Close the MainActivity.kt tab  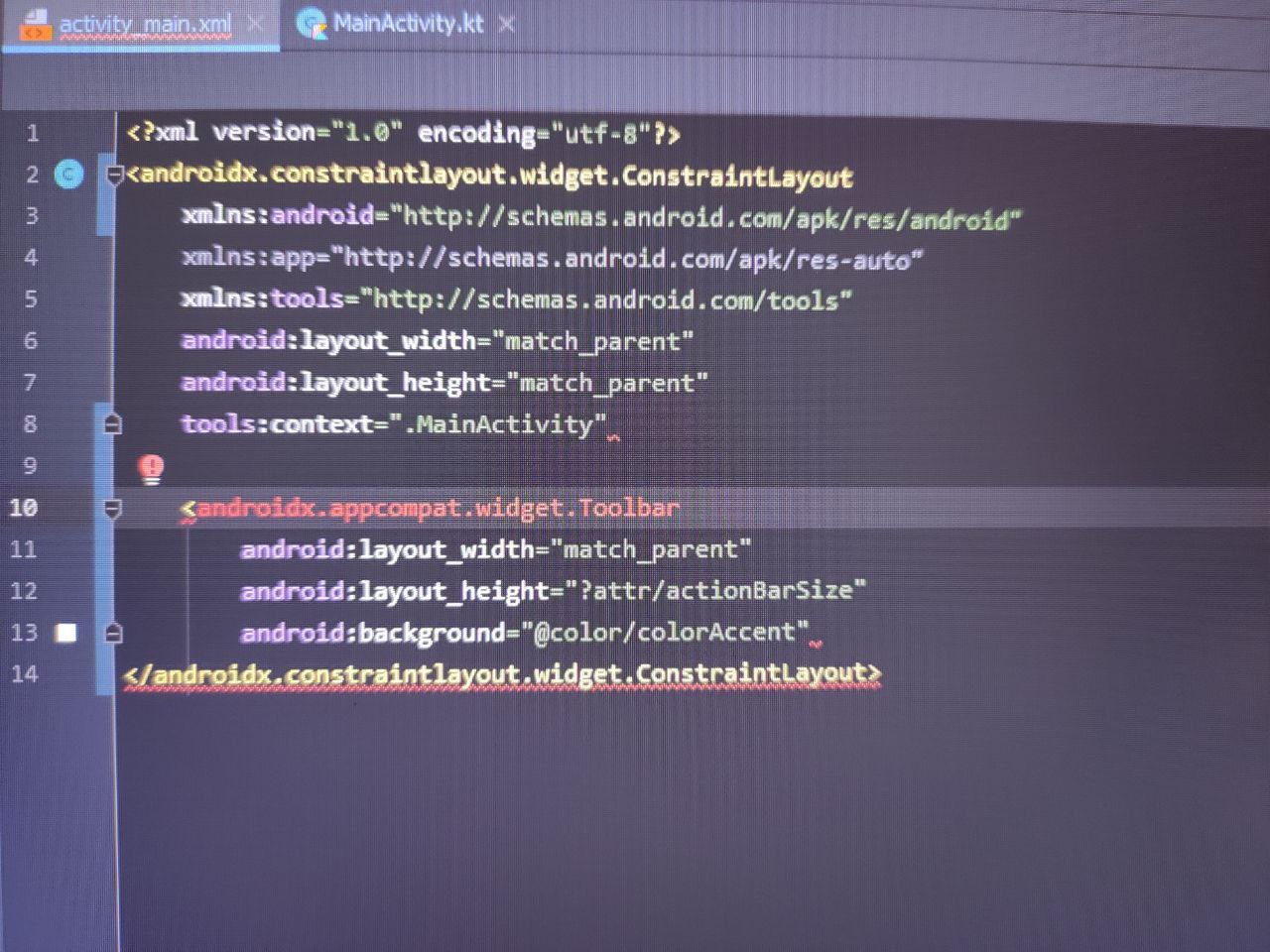coord(506,24)
